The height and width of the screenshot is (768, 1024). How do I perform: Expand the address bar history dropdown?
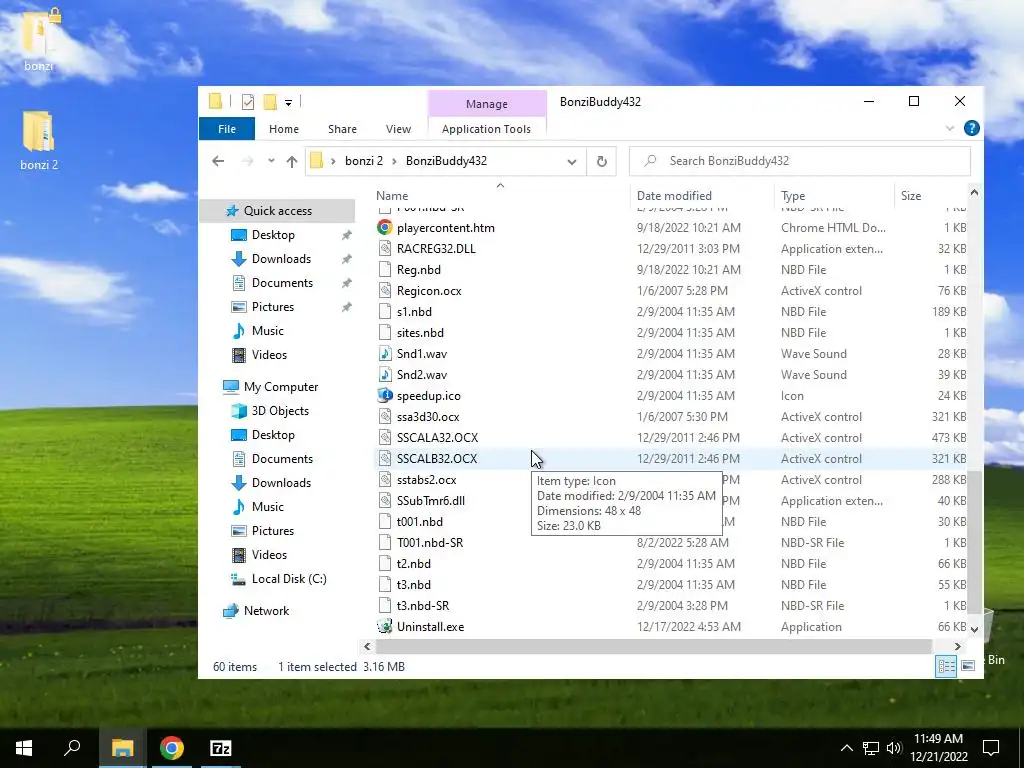coord(571,161)
